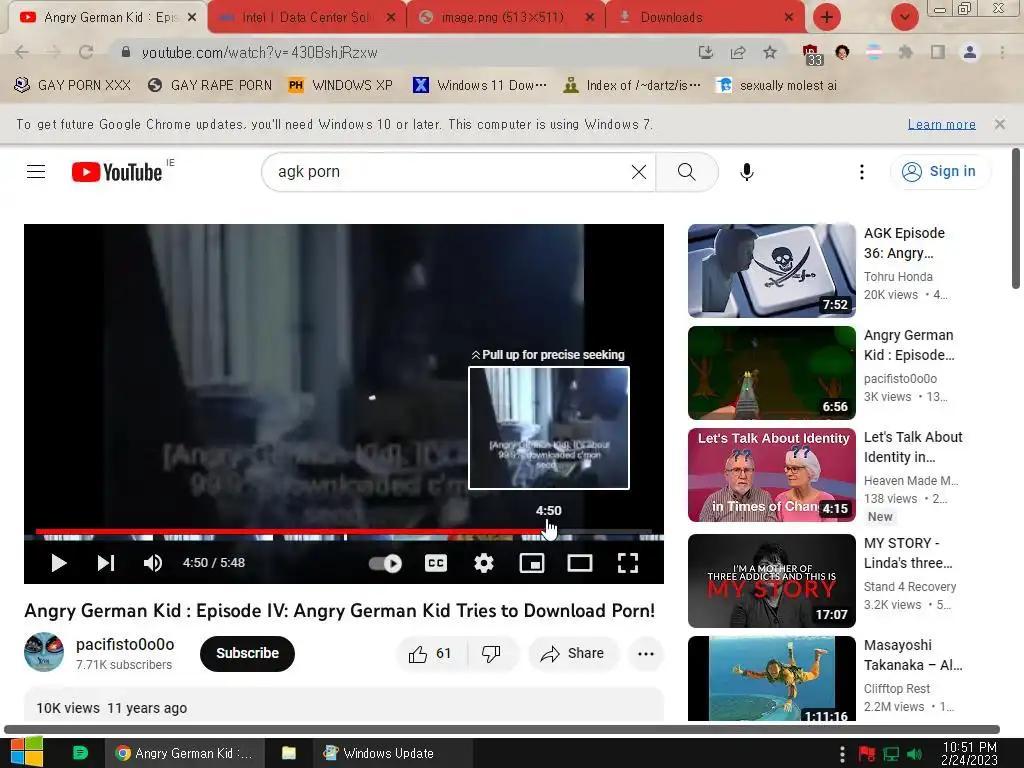Viewport: 1024px width, 768px height.
Task: Dislike the video with thumbs down
Action: (x=491, y=654)
